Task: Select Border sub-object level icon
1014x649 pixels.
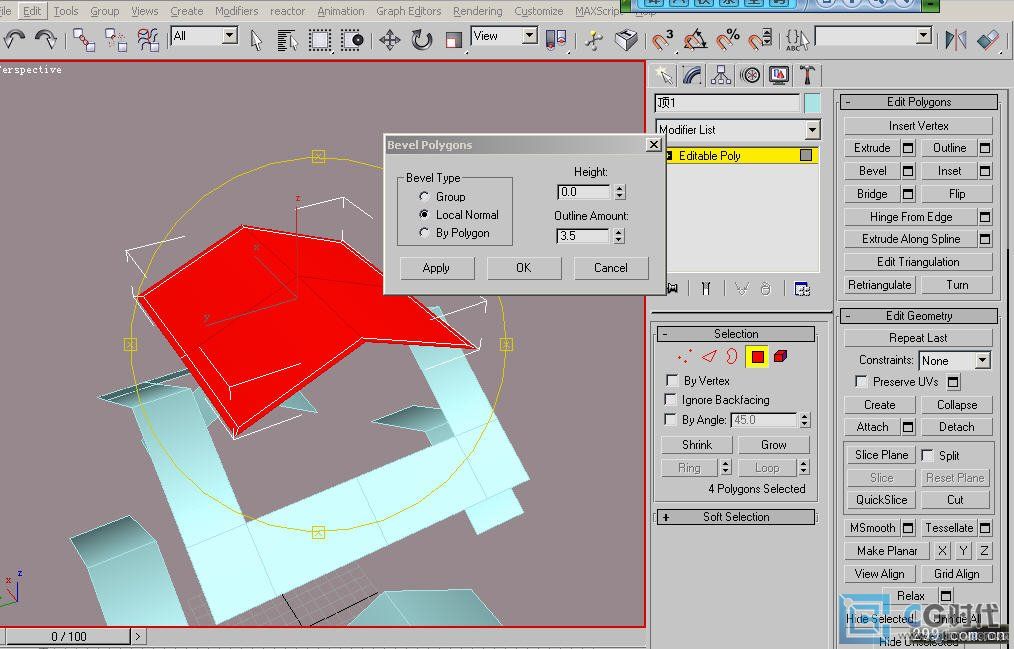Action: point(731,356)
